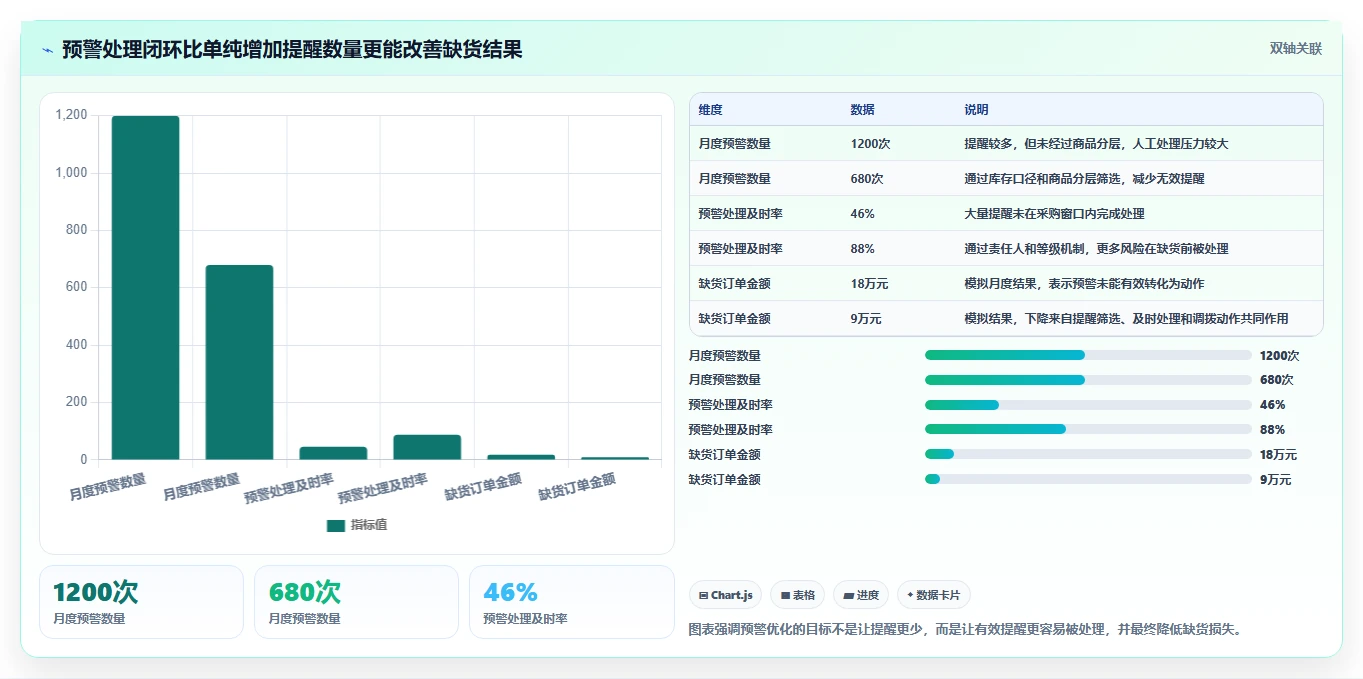Select the 数据卡片 chip
1363x679 pixels.
(x=933, y=595)
